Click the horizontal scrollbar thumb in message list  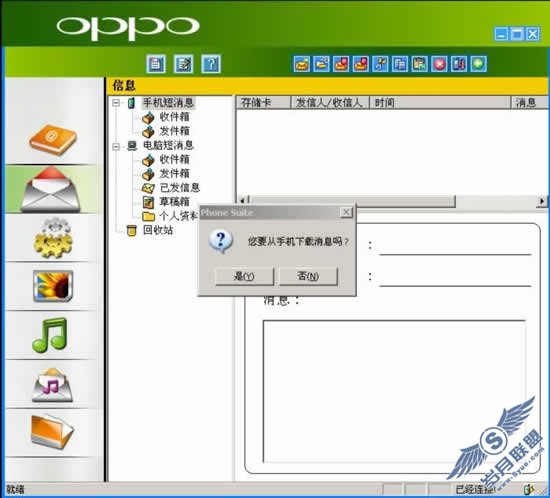[352, 201]
